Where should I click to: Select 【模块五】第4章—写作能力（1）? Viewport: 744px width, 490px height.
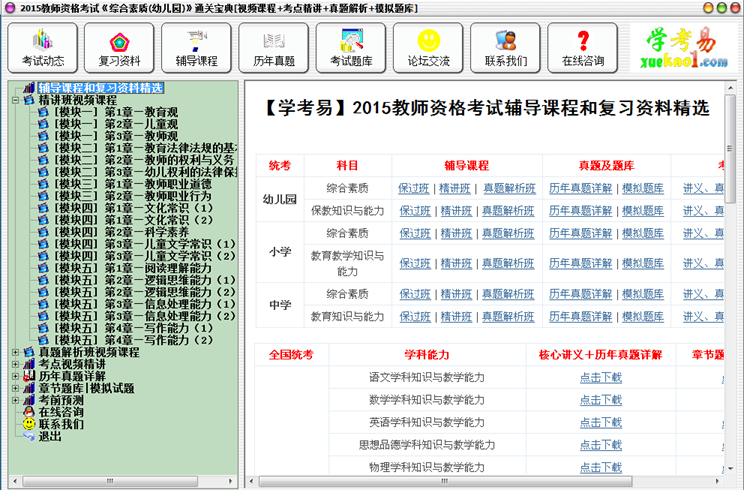tap(133, 328)
